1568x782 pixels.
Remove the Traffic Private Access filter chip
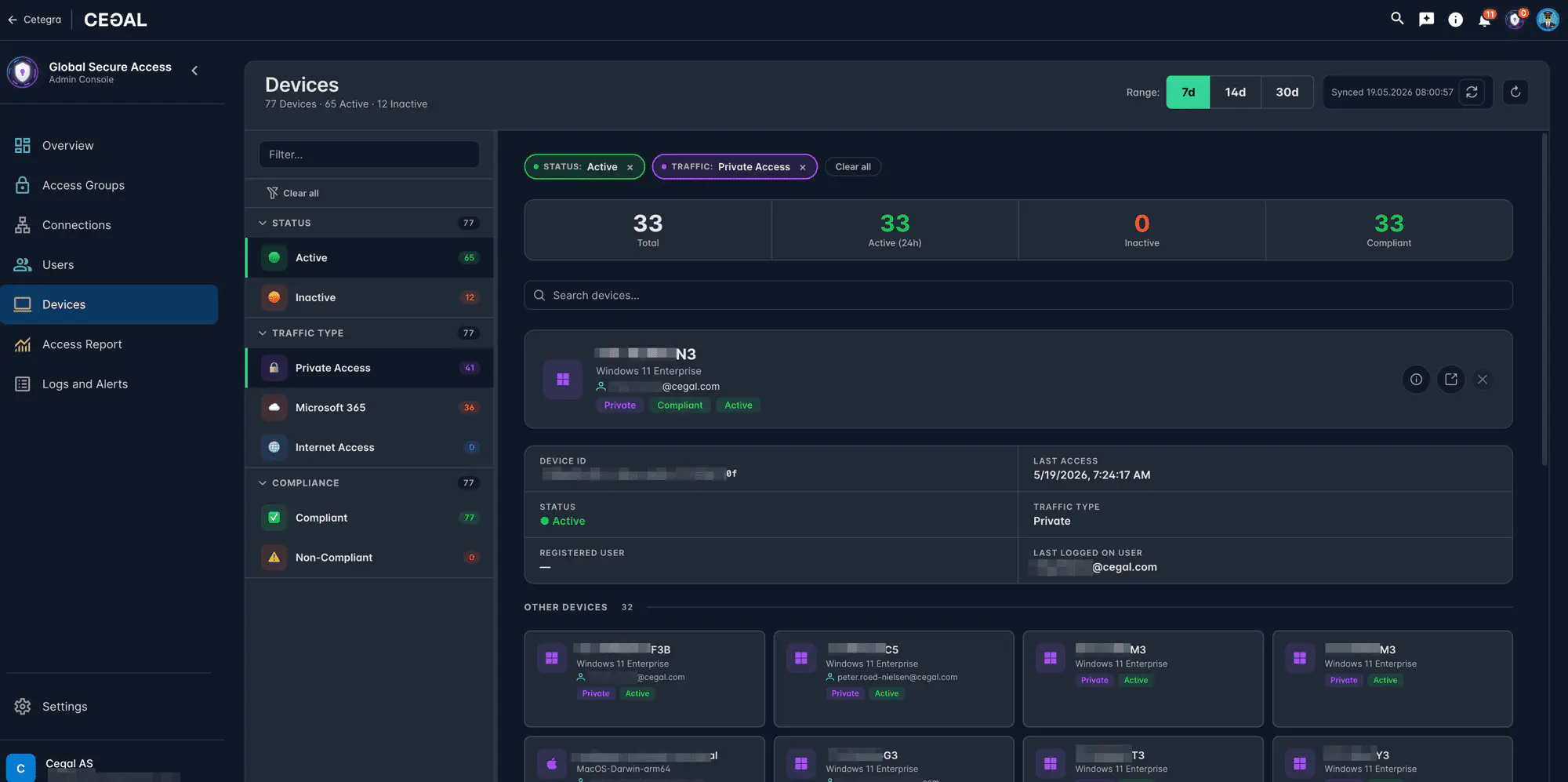tap(803, 167)
